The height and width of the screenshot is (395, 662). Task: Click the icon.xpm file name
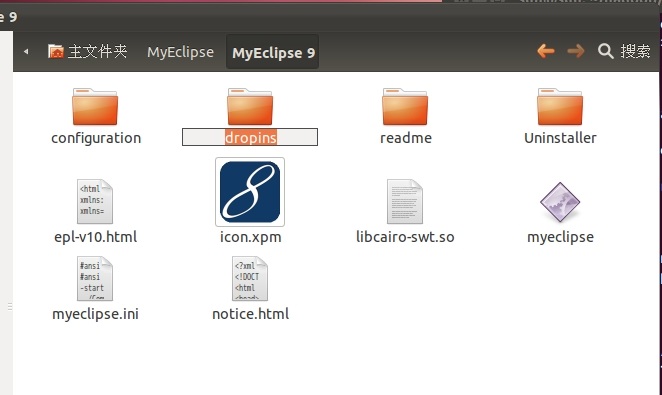[x=250, y=237]
